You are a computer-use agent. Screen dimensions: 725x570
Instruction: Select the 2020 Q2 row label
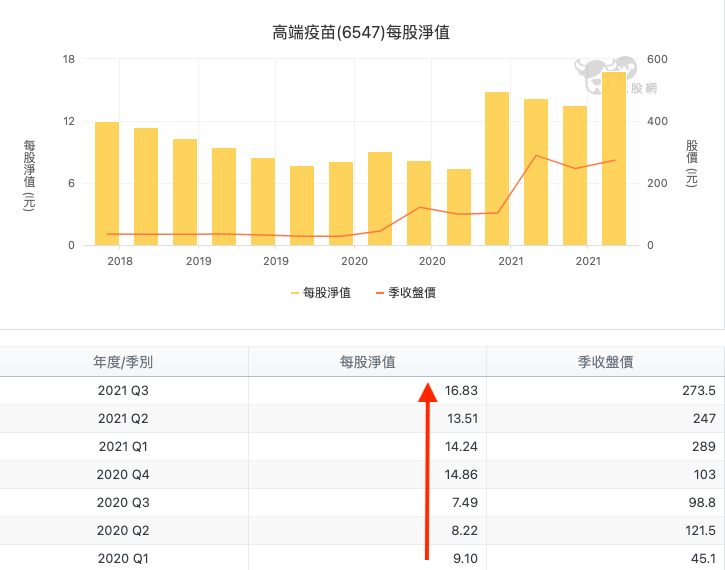[123, 530]
